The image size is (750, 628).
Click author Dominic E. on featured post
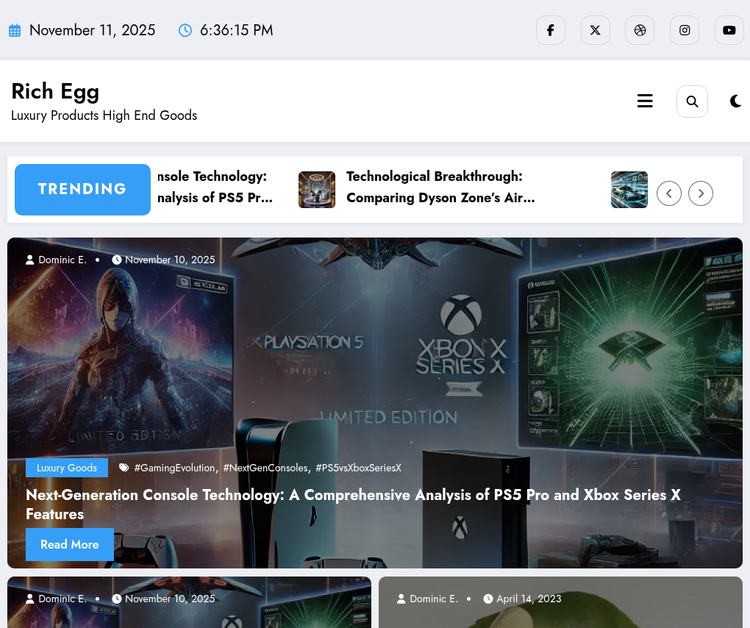click(x=61, y=260)
